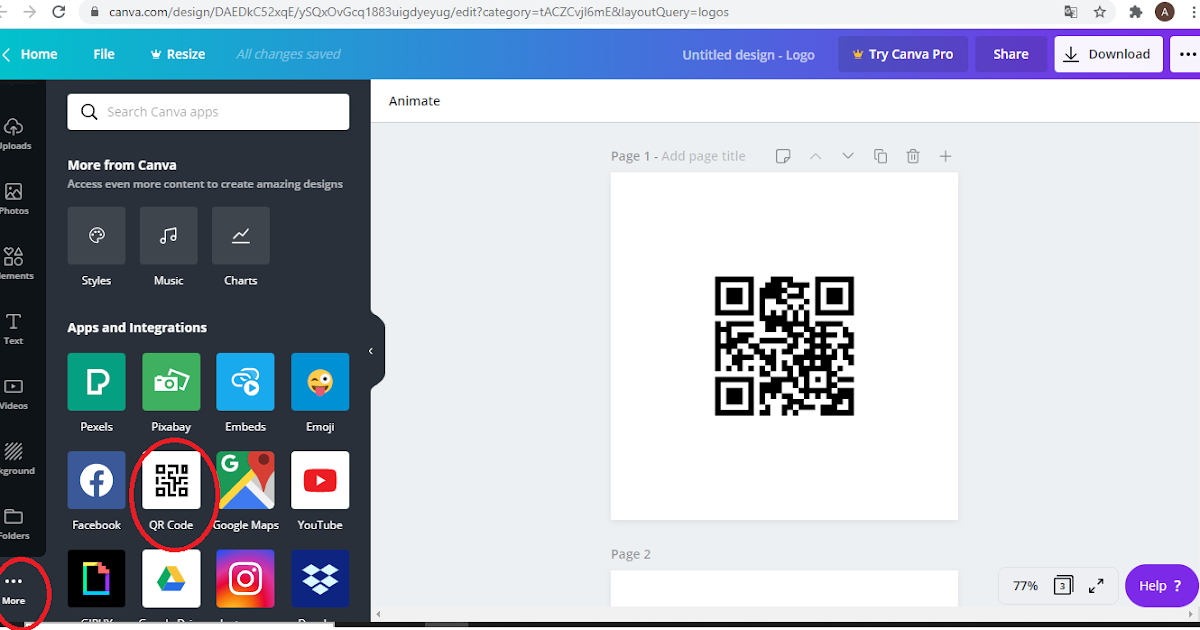Open the Background side panel
This screenshot has height=630, width=1200.
14,459
